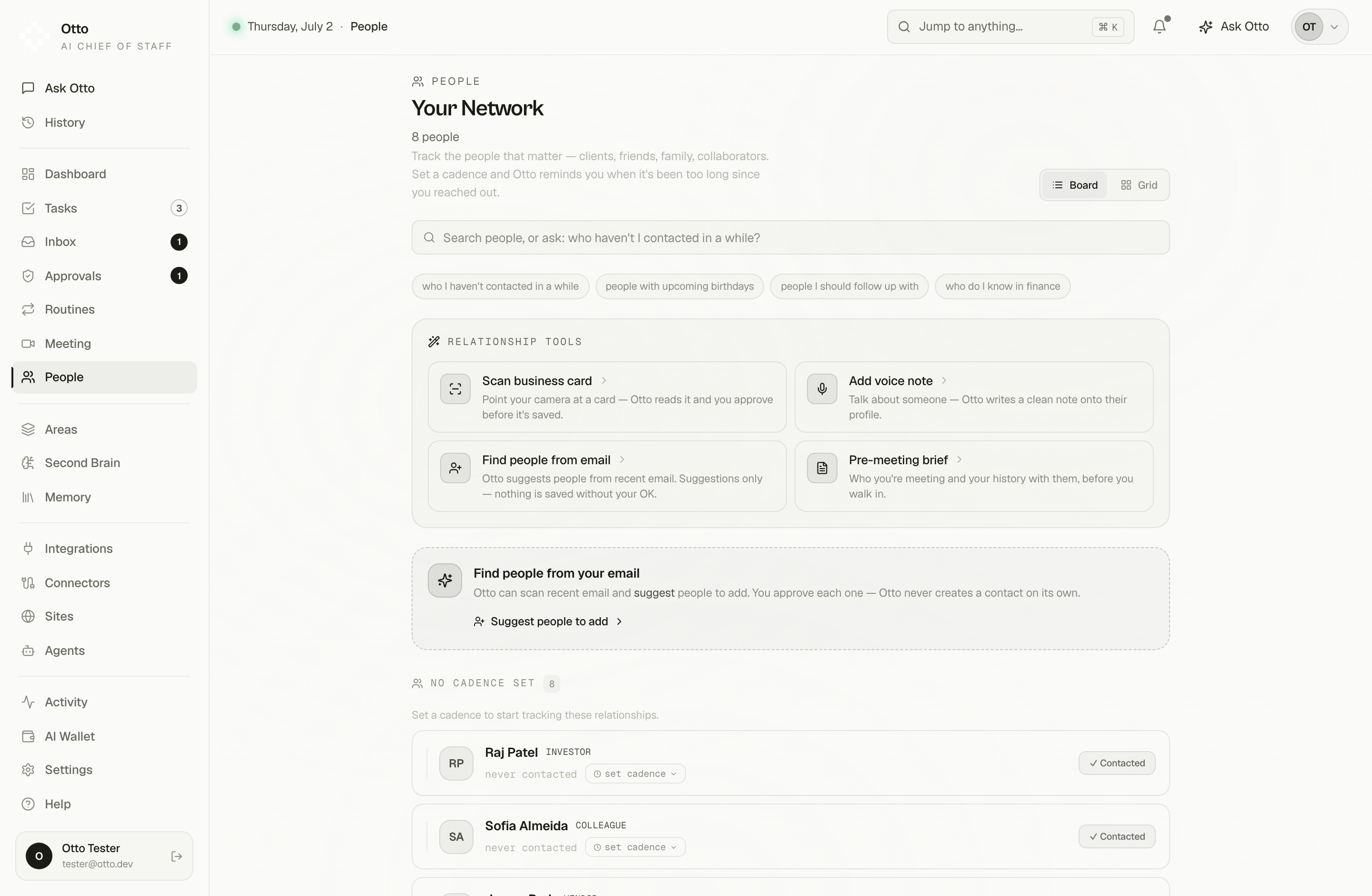Viewport: 1372px width, 896px height.
Task: Click the Meeting camera icon
Action: point(28,344)
